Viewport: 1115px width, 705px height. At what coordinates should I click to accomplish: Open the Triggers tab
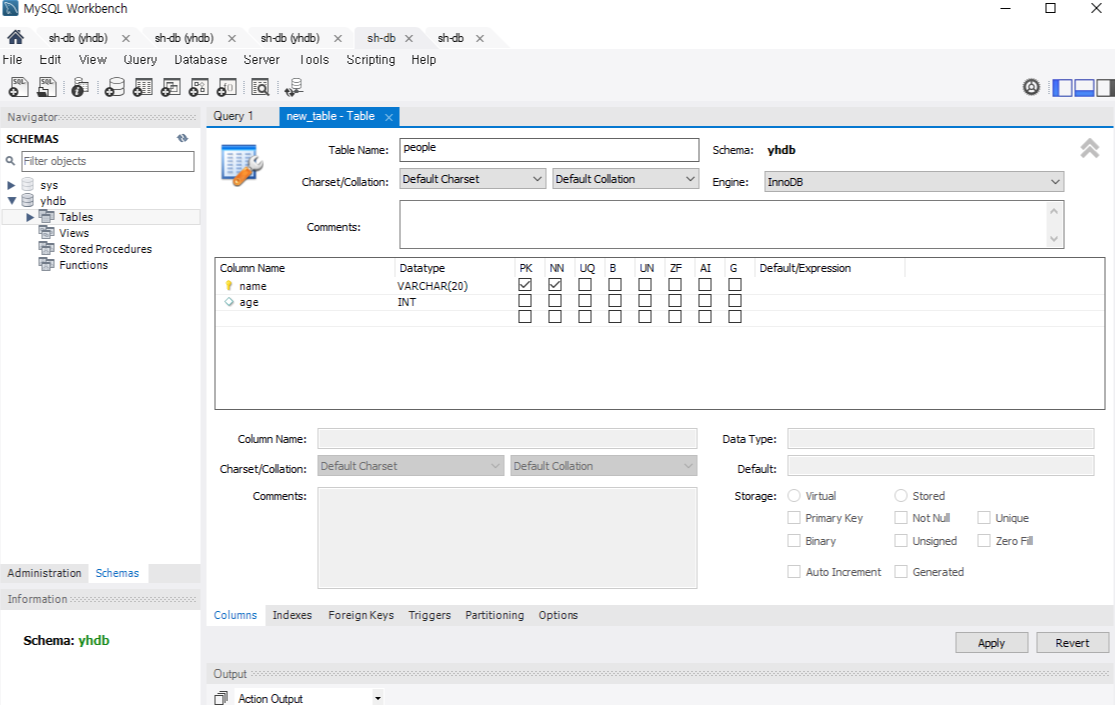pyautogui.click(x=430, y=615)
